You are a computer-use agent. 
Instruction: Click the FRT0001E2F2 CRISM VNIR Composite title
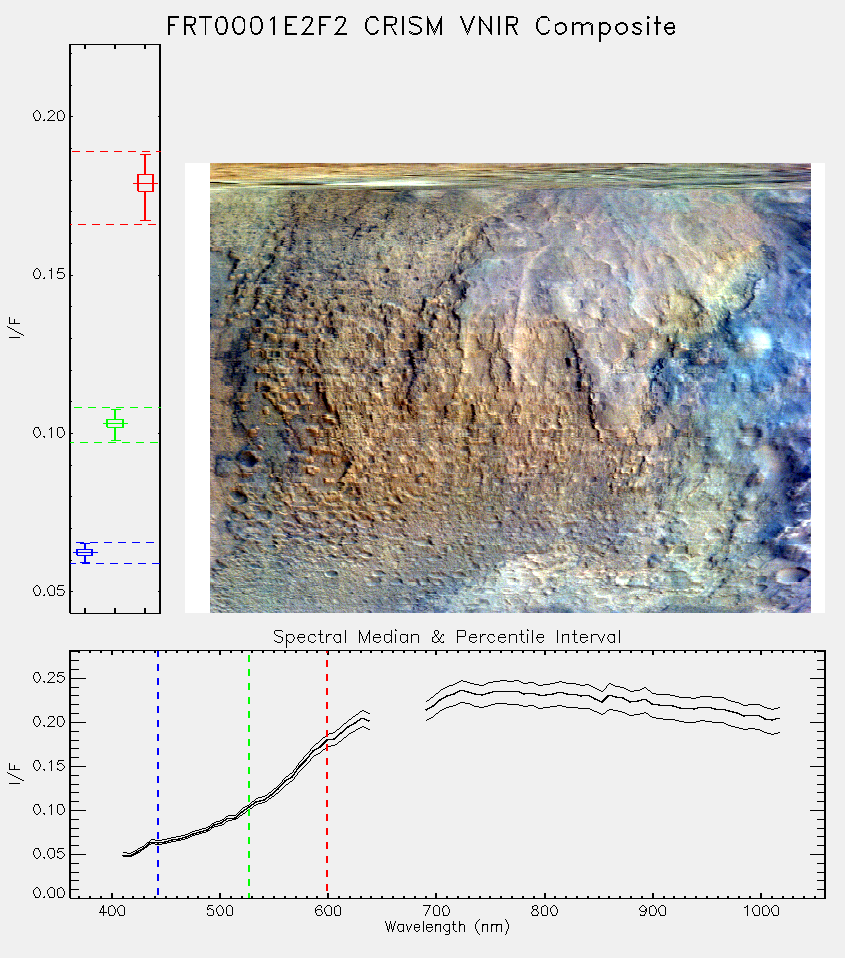421,27
